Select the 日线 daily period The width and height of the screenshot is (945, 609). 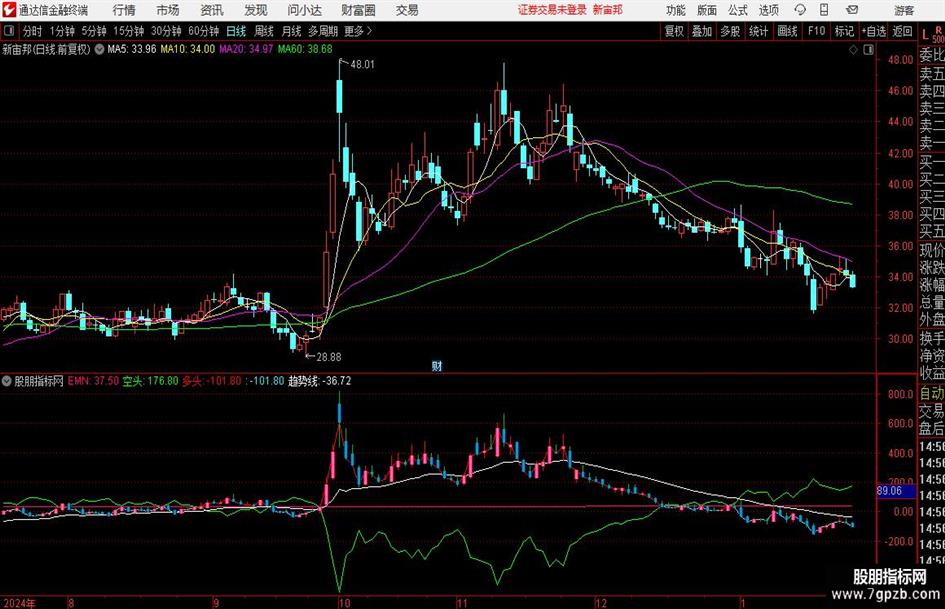point(236,31)
